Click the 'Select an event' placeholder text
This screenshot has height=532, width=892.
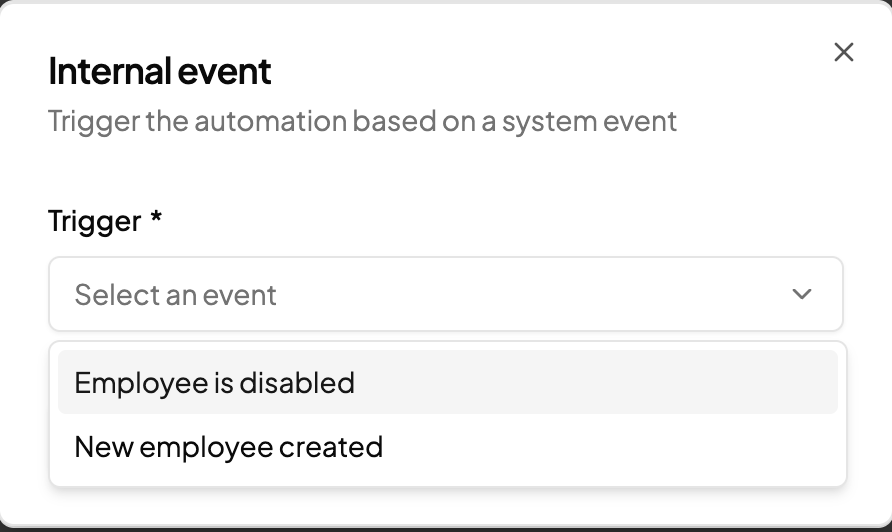(176, 295)
